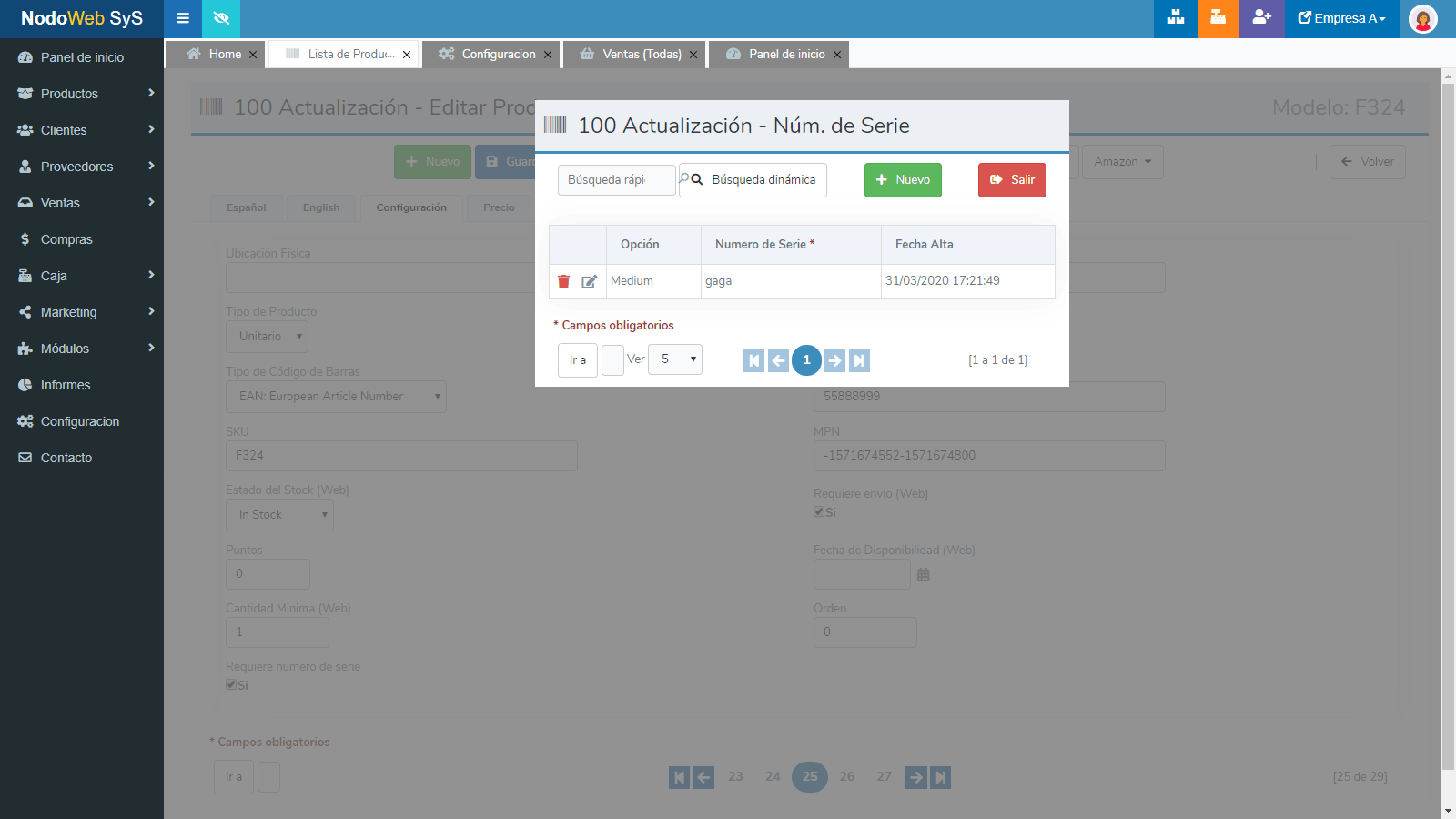Click the eye-slash icon in top bar

point(221,18)
